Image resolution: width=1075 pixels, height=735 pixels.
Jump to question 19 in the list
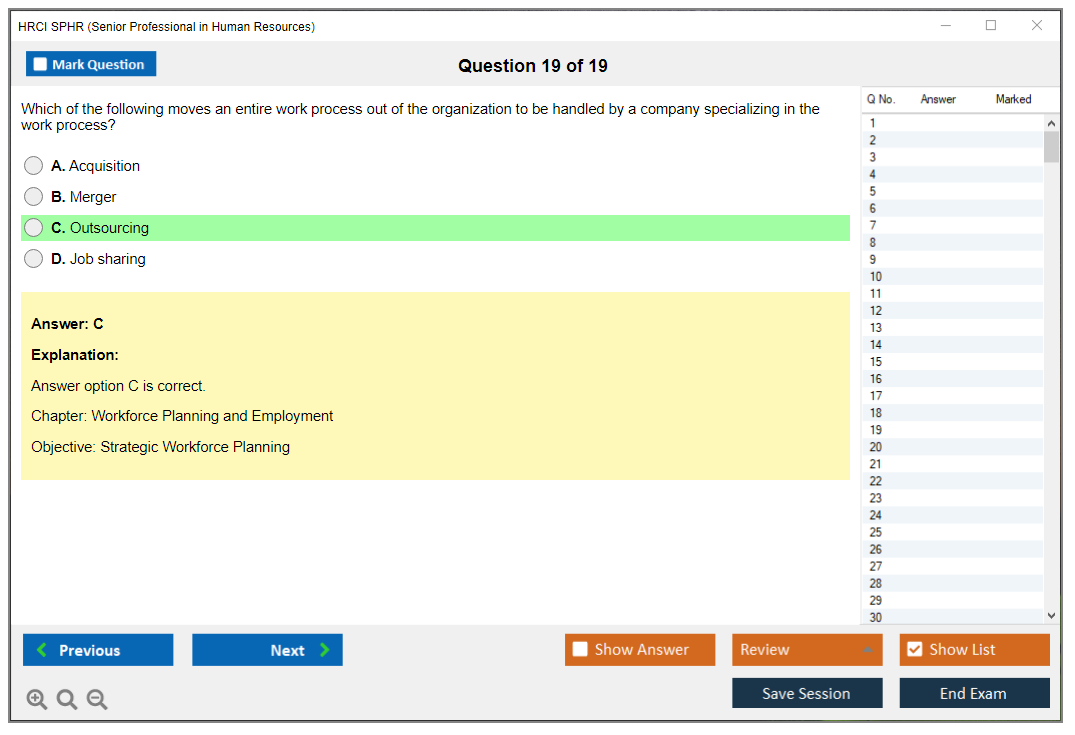click(876, 430)
